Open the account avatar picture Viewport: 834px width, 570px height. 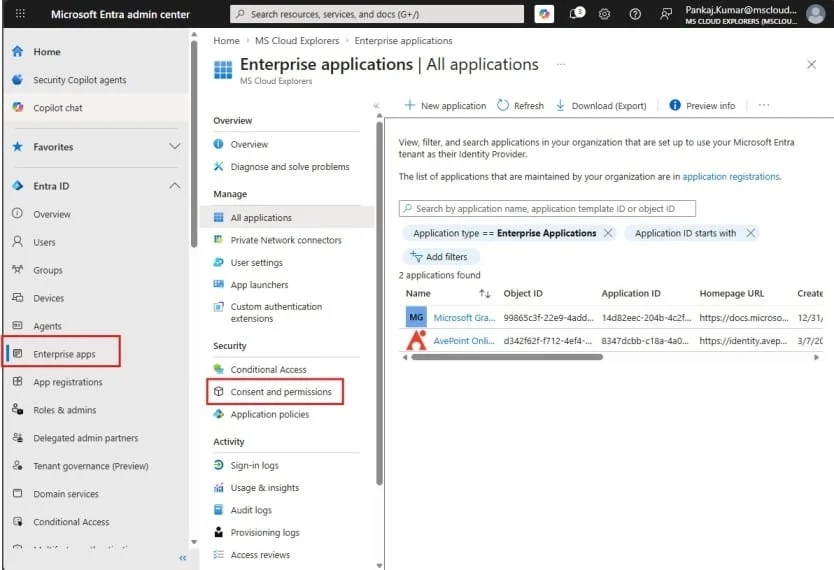click(815, 14)
